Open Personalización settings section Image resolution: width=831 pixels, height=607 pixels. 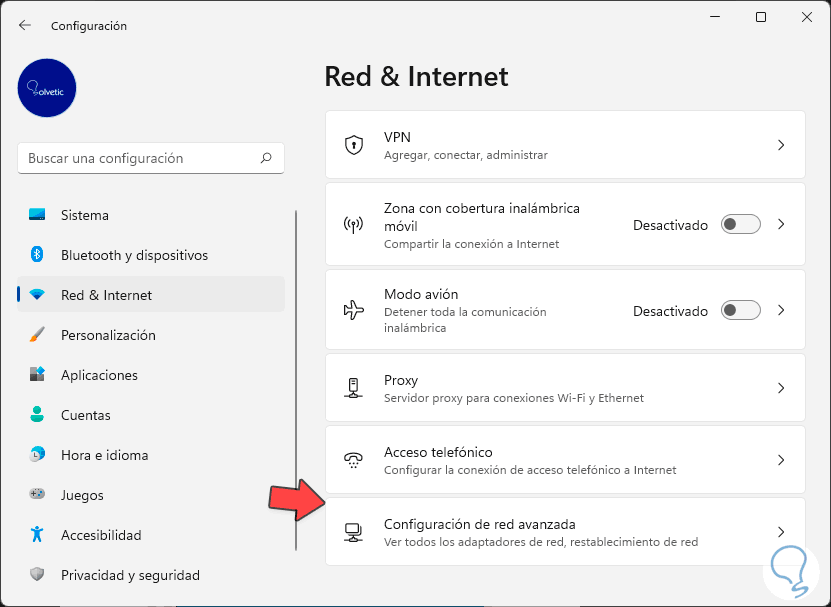coord(108,335)
